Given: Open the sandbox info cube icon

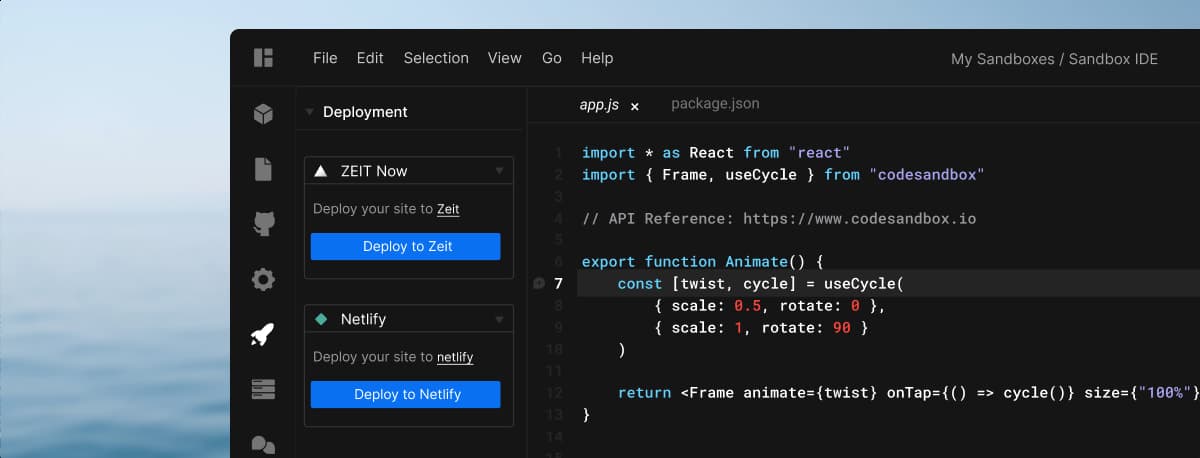Looking at the screenshot, I should (x=263, y=114).
